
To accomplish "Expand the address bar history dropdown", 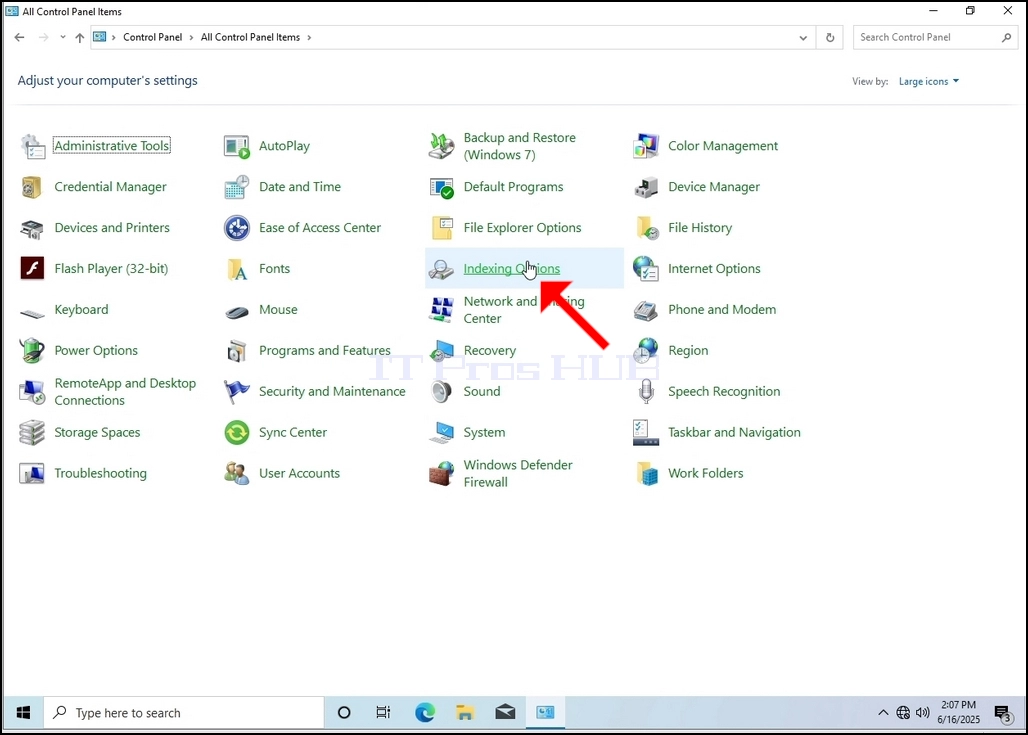I will pyautogui.click(x=803, y=38).
